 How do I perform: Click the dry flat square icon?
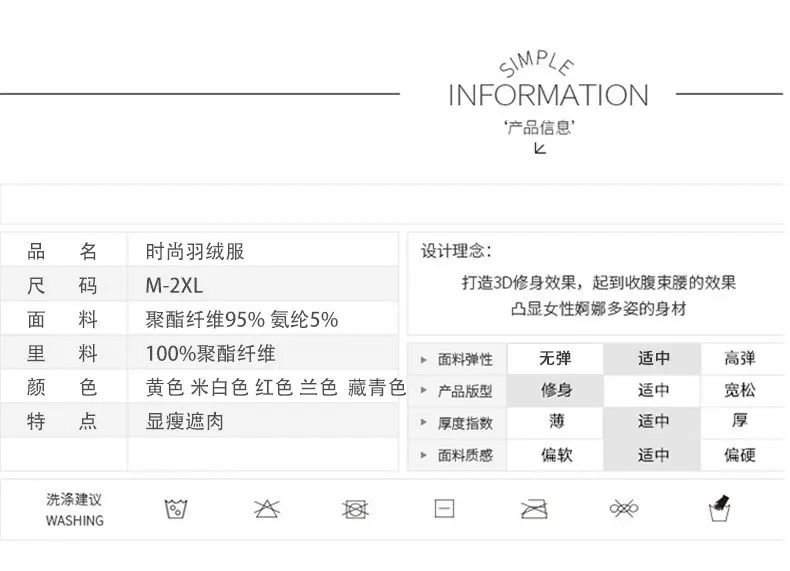444,509
